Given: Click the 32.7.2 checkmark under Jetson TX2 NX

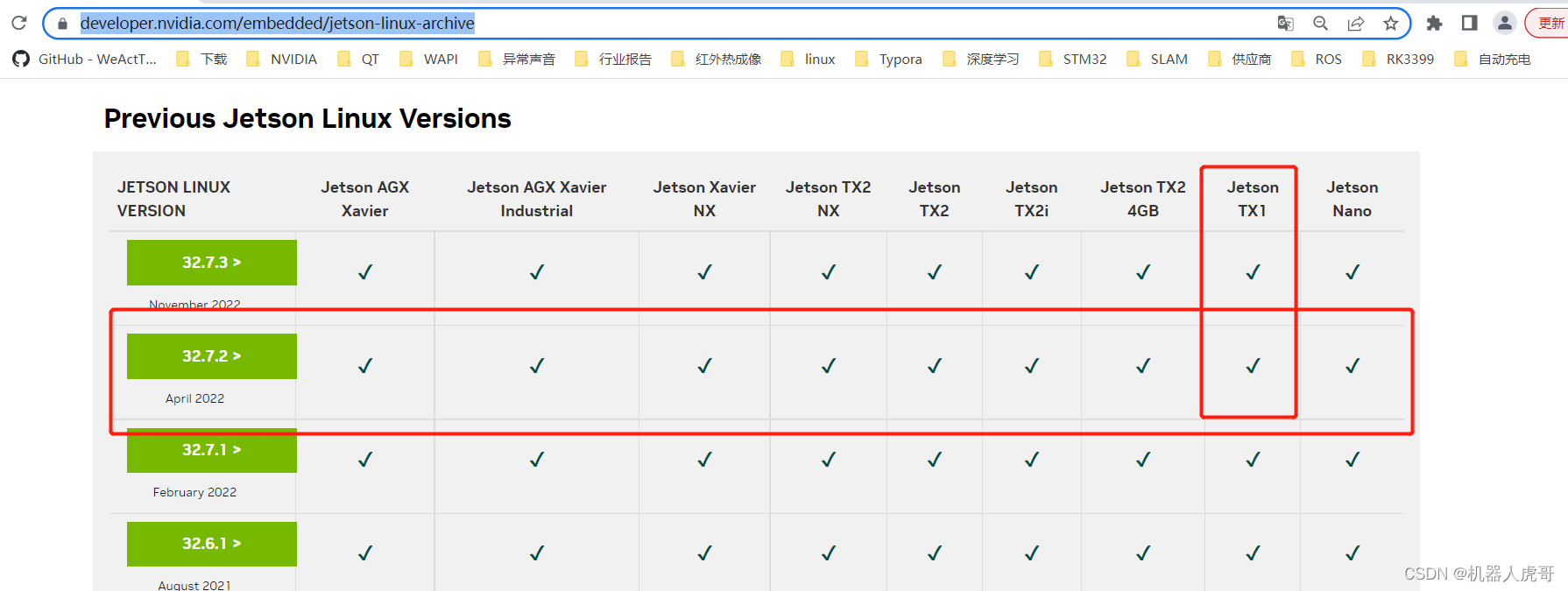Looking at the screenshot, I should [x=829, y=366].
